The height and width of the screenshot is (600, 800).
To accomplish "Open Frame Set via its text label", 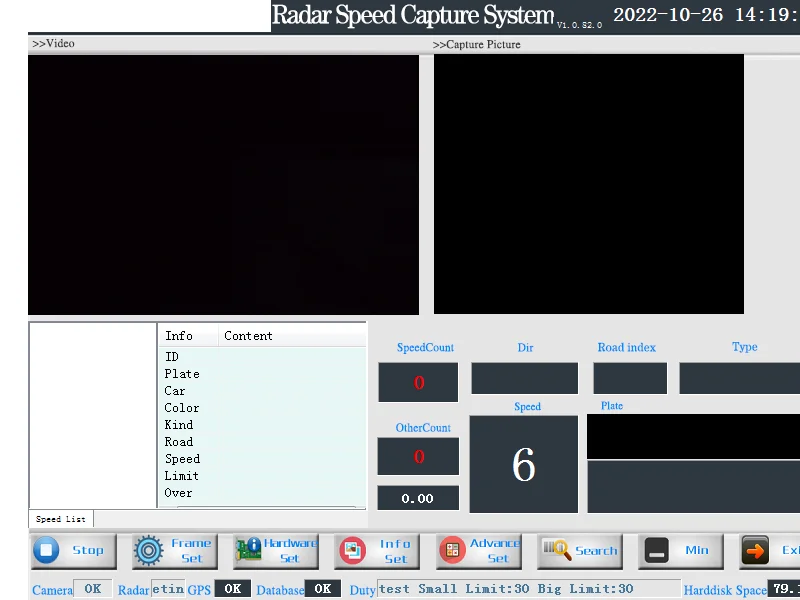I will pyautogui.click(x=191, y=551).
